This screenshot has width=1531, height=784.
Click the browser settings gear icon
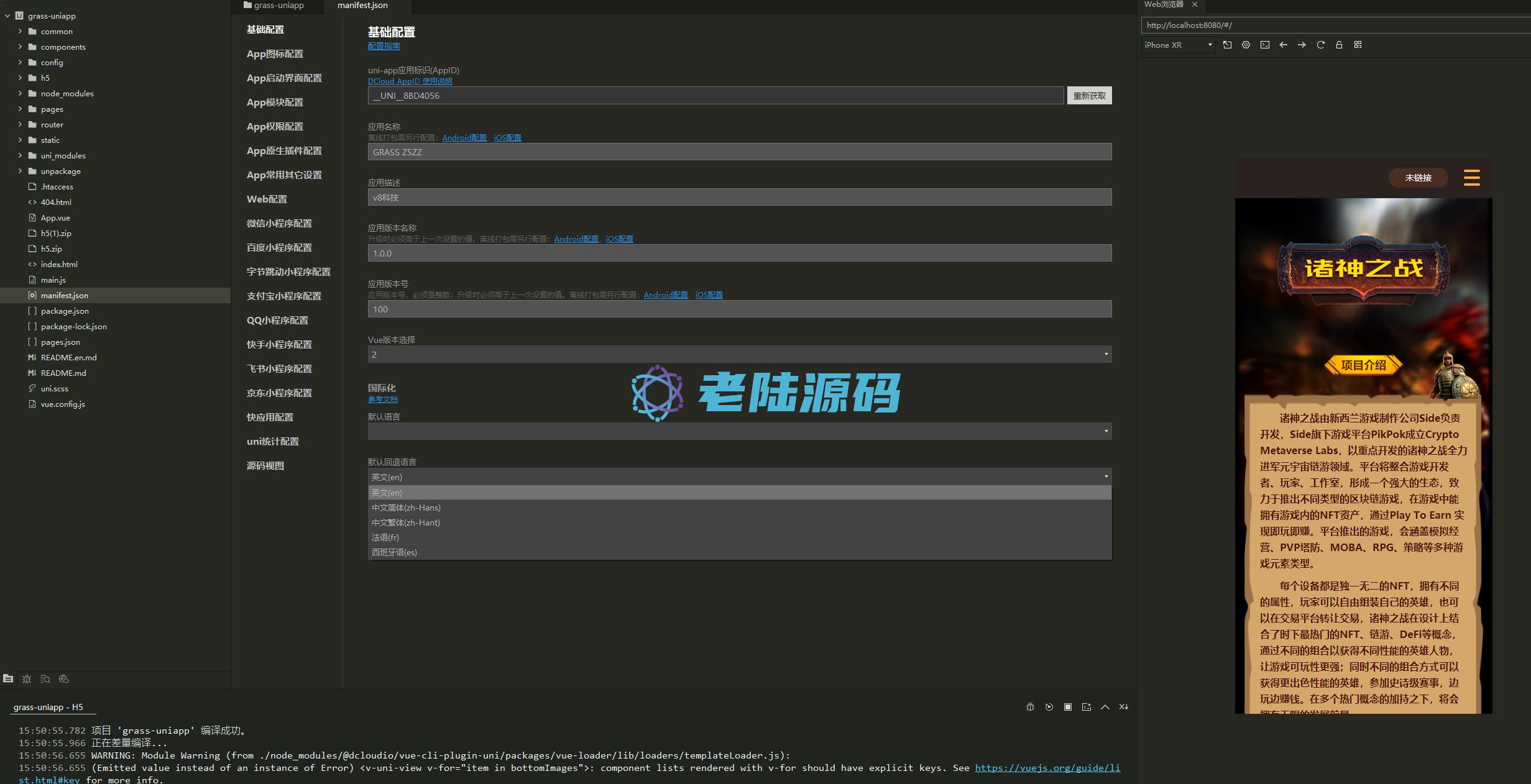point(1246,45)
